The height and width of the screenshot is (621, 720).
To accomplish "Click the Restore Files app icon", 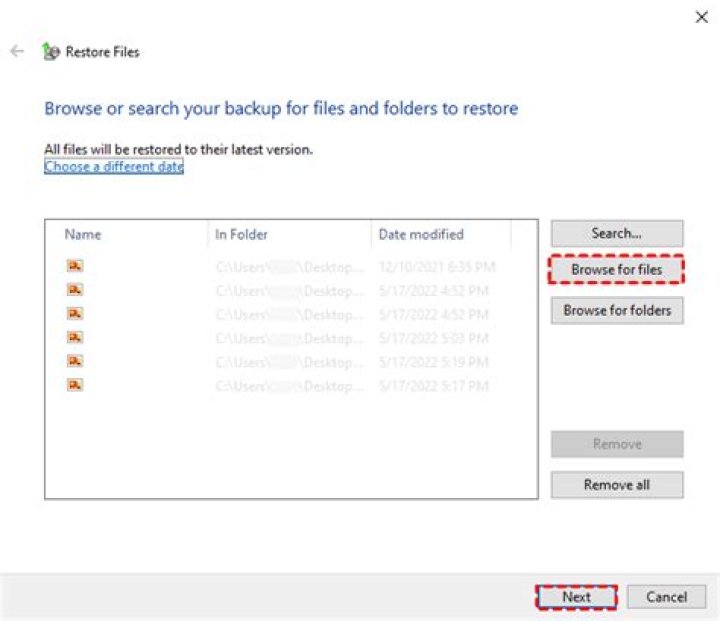I will click(x=51, y=52).
